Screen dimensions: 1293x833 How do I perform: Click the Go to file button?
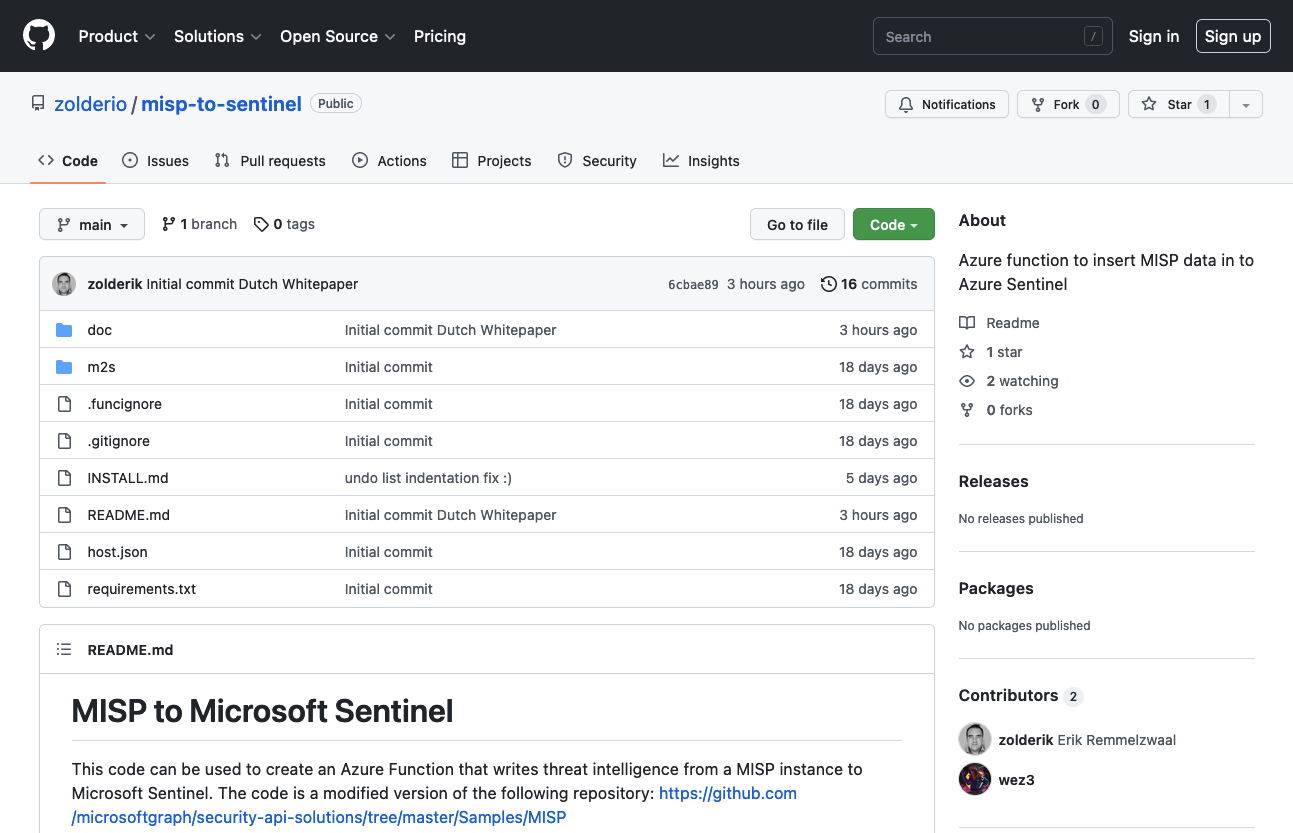click(x=797, y=225)
